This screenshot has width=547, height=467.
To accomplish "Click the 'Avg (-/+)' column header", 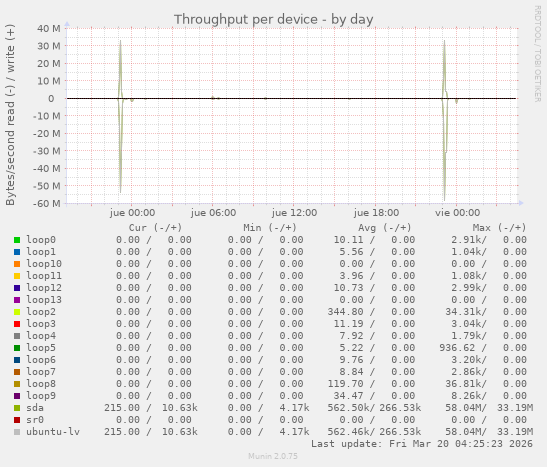I will 384,228.
